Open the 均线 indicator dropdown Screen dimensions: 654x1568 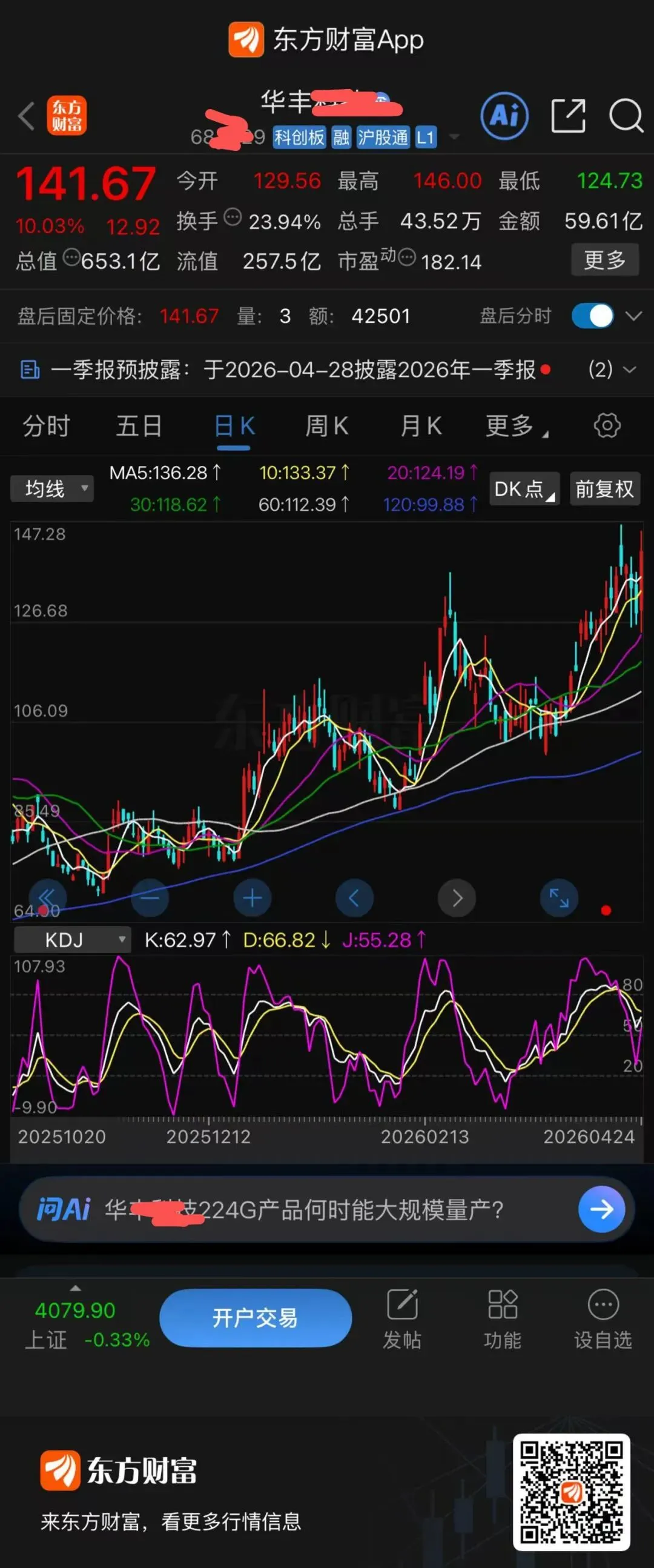click(52, 488)
